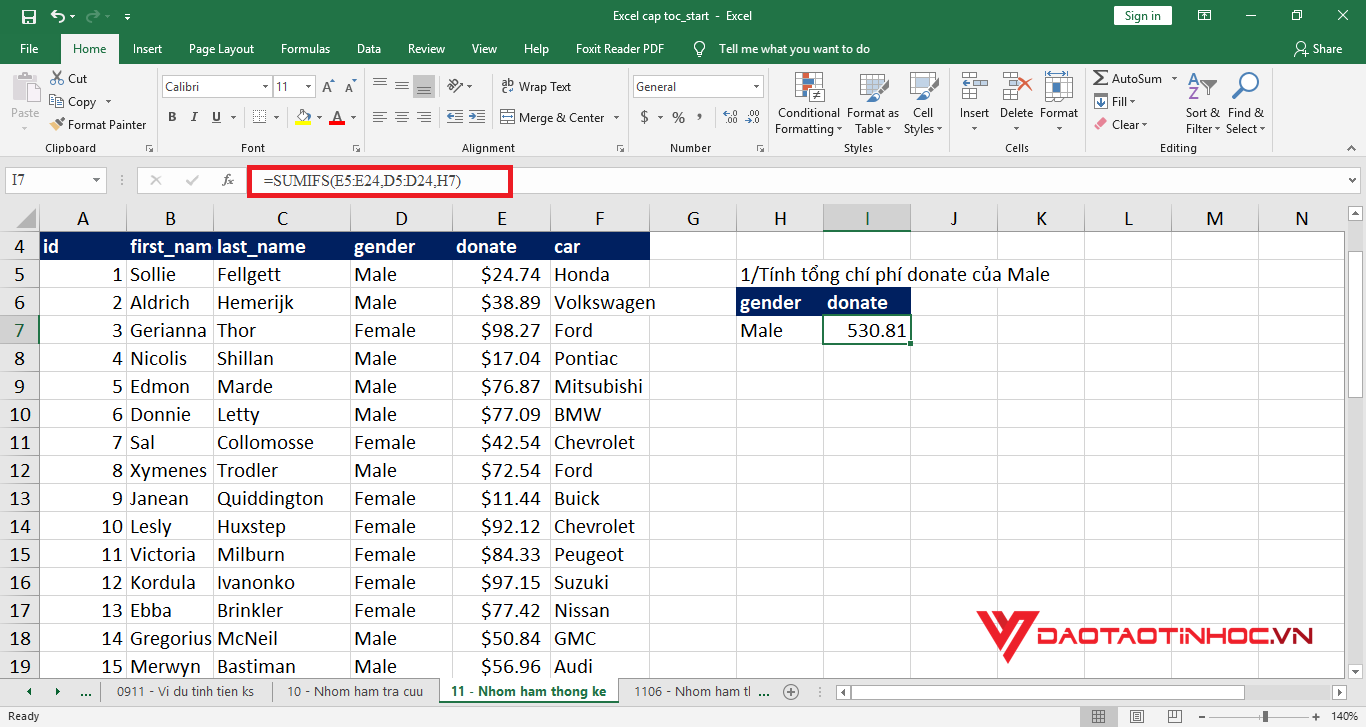Click the Sign in button

1142,15
